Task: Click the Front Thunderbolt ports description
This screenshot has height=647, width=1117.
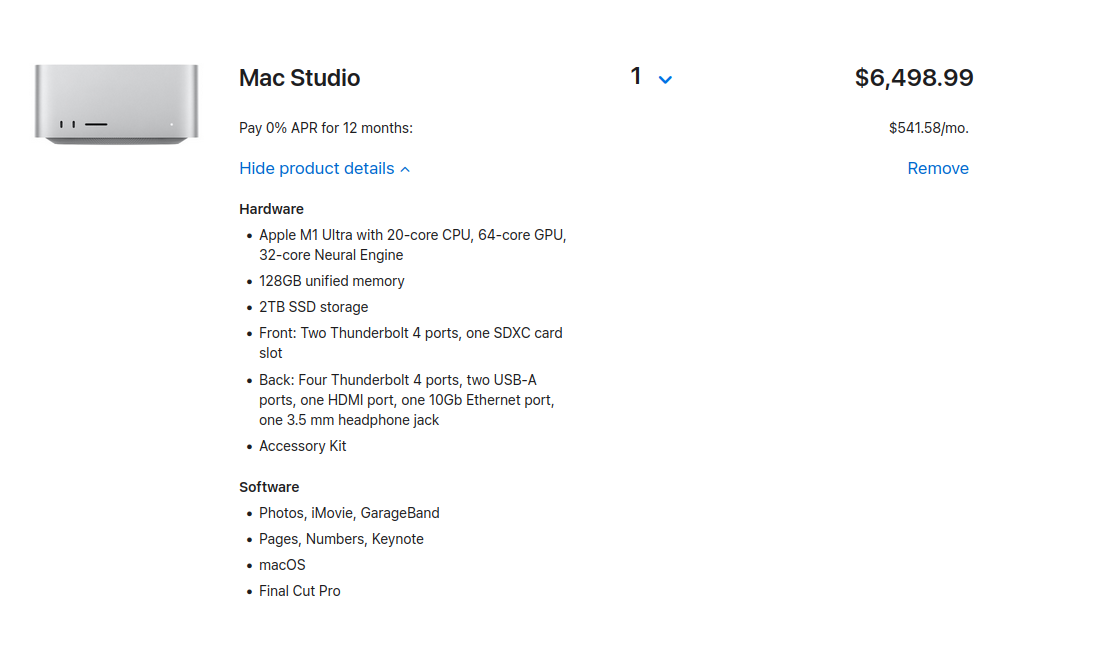Action: (x=410, y=343)
